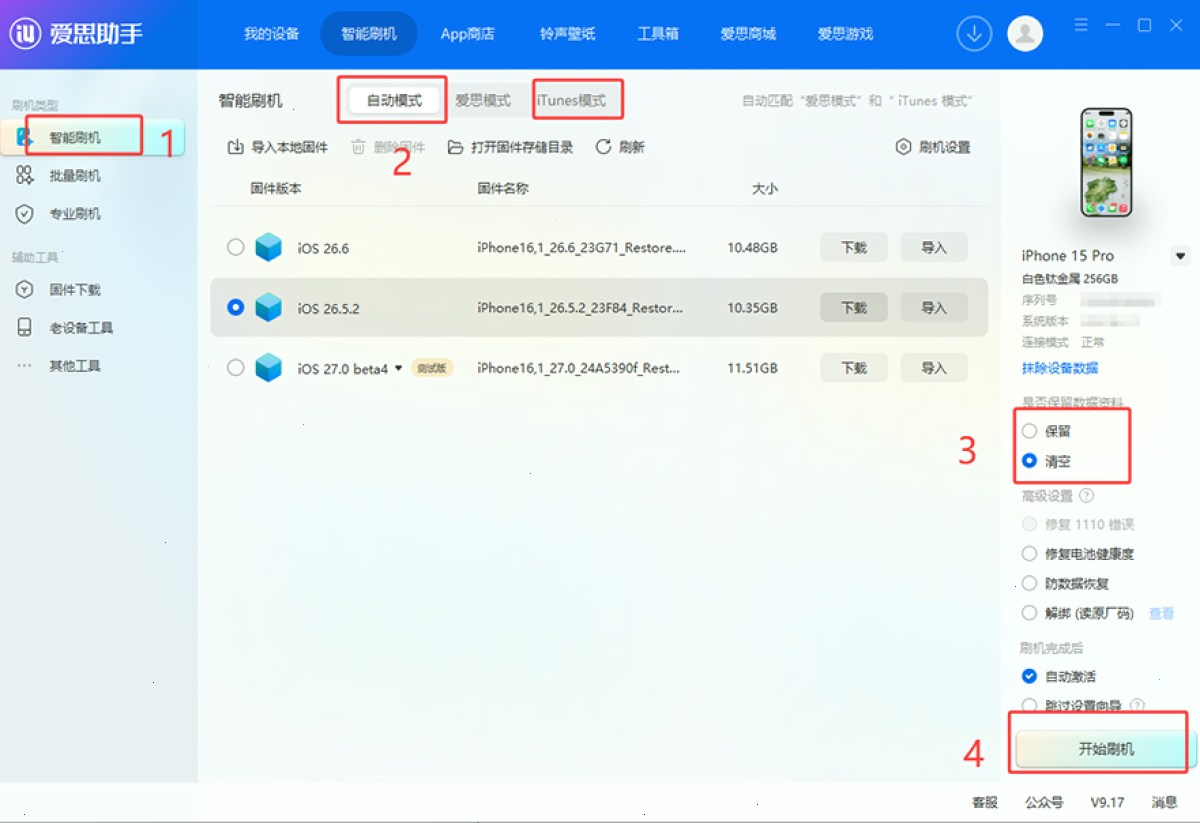Click the iOS 26.5.2 firmware cube icon

coord(268,307)
